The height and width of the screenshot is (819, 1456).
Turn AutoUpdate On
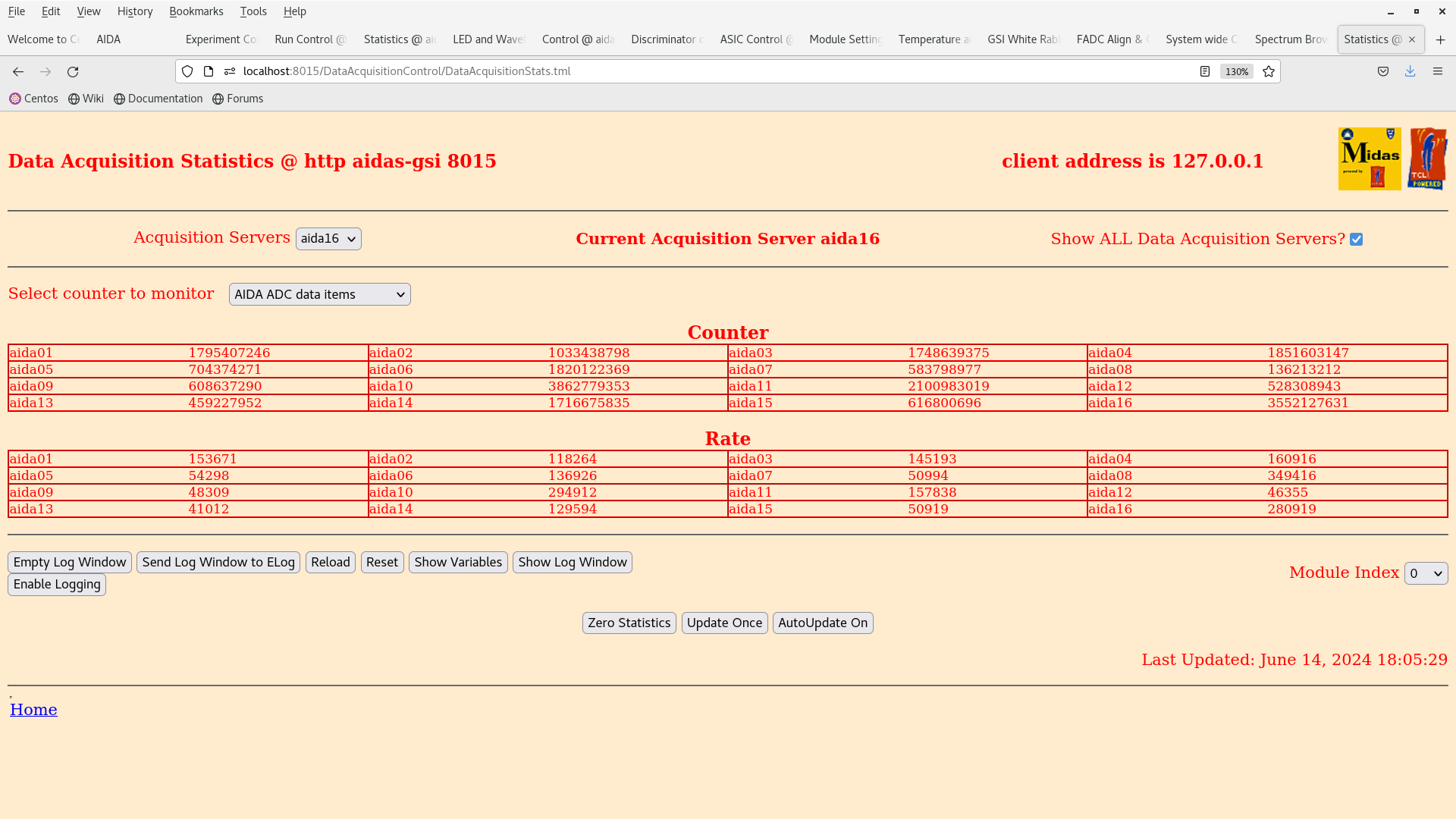822,623
